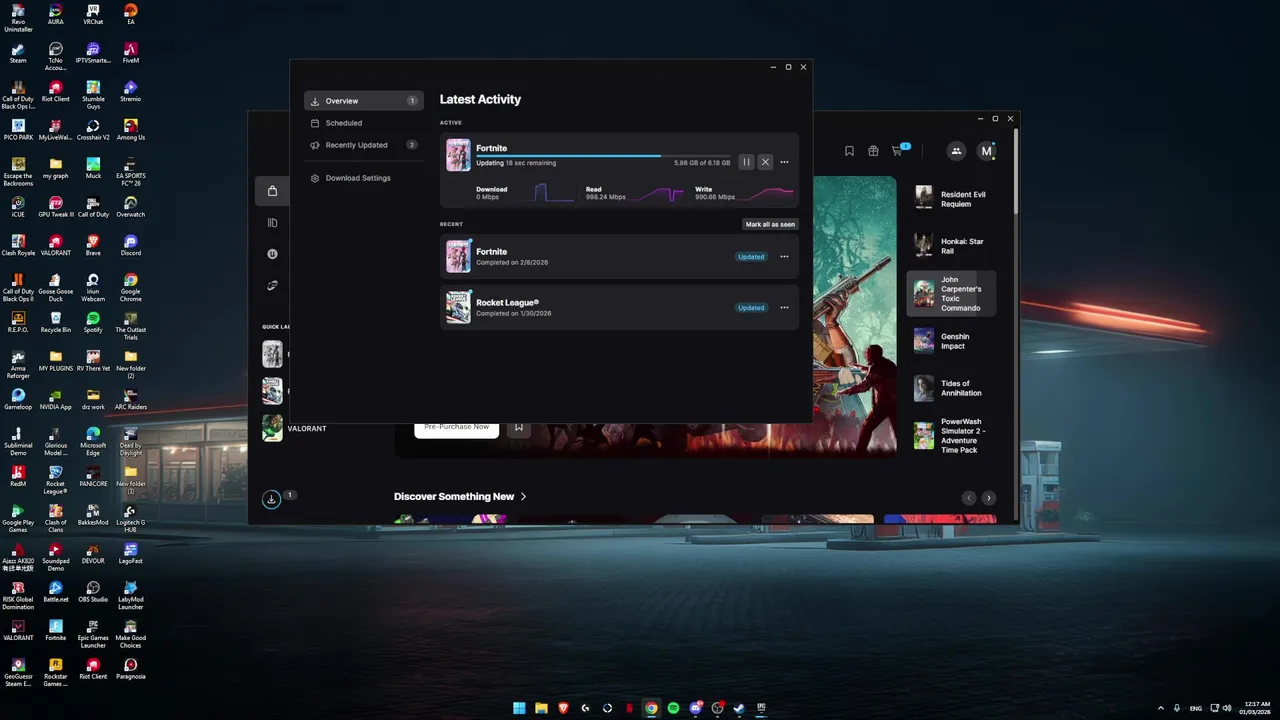Open Brave browser from taskbar
The image size is (1280, 720).
563,708
